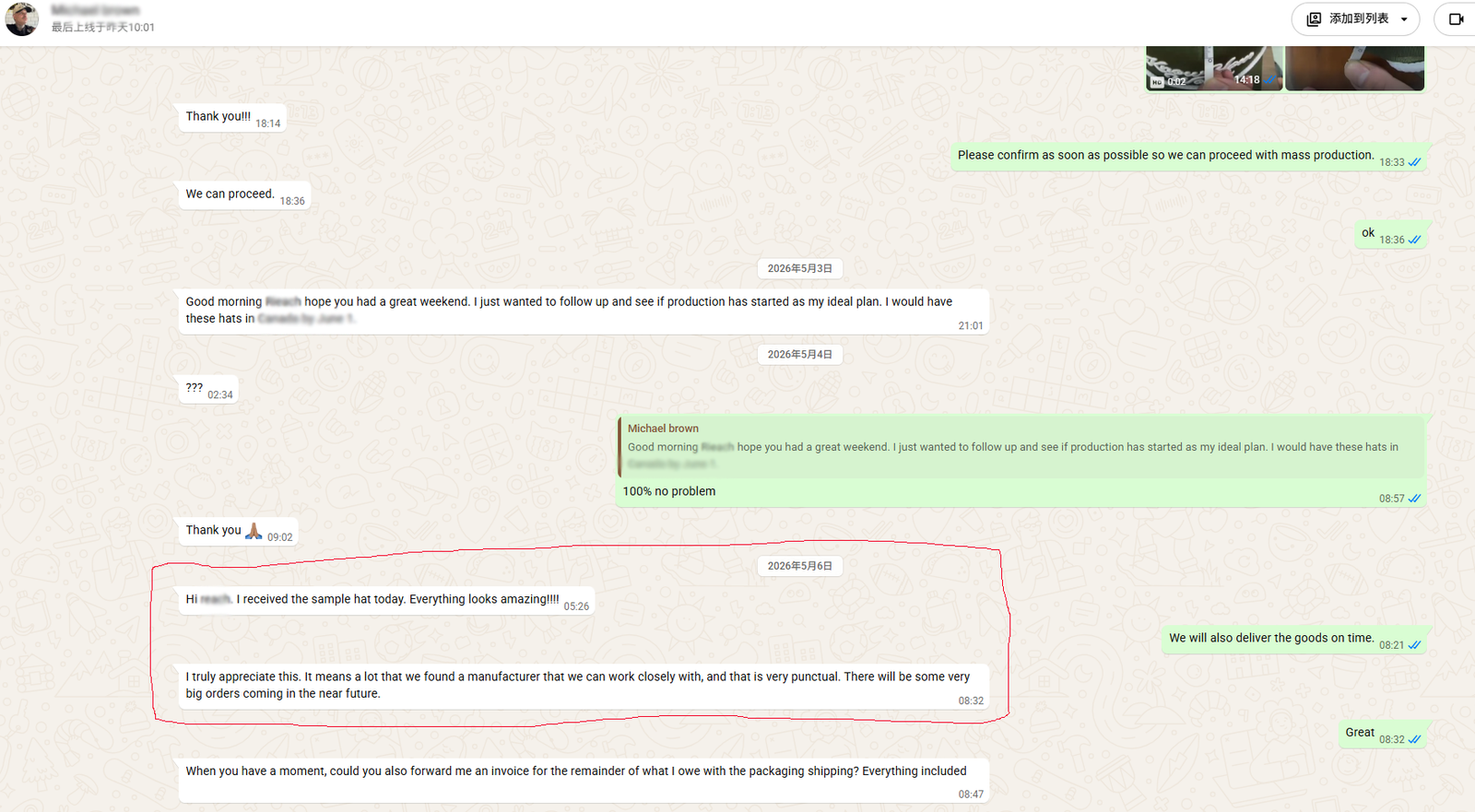The height and width of the screenshot is (812, 1475).
Task: Click the 'Great' message at 08:32
Action: [x=1383, y=734]
